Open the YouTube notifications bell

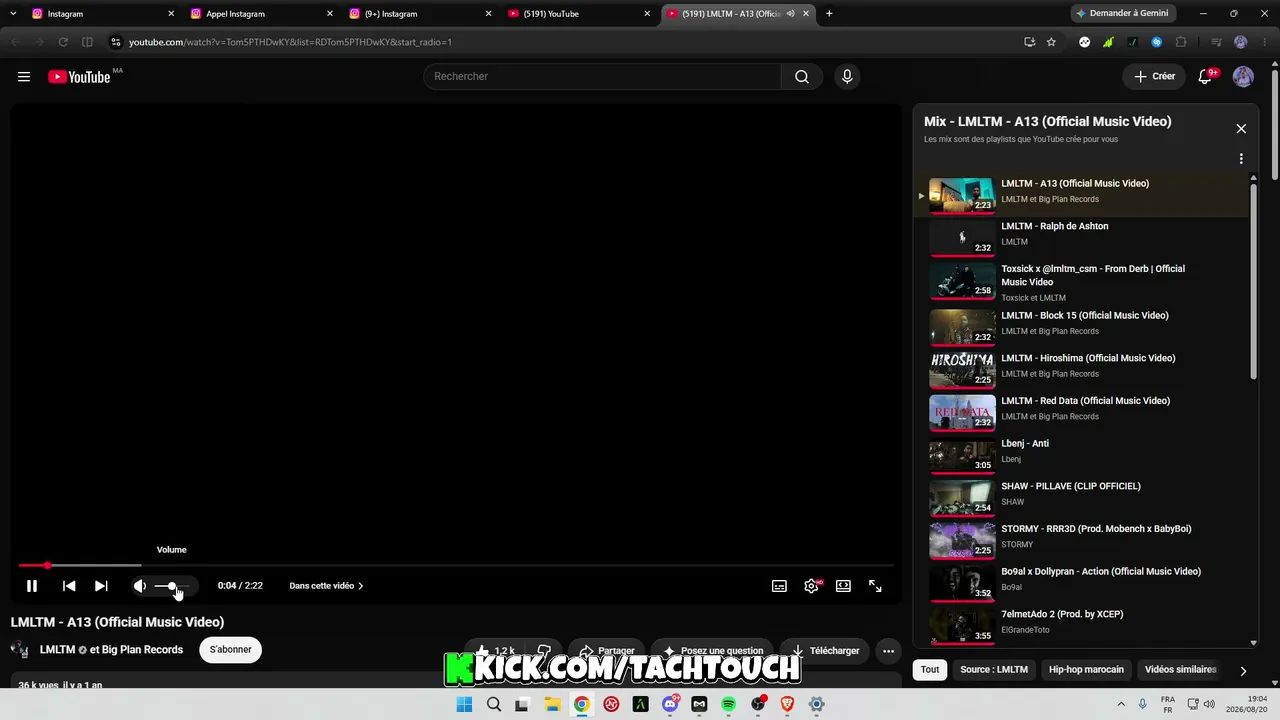click(1205, 77)
